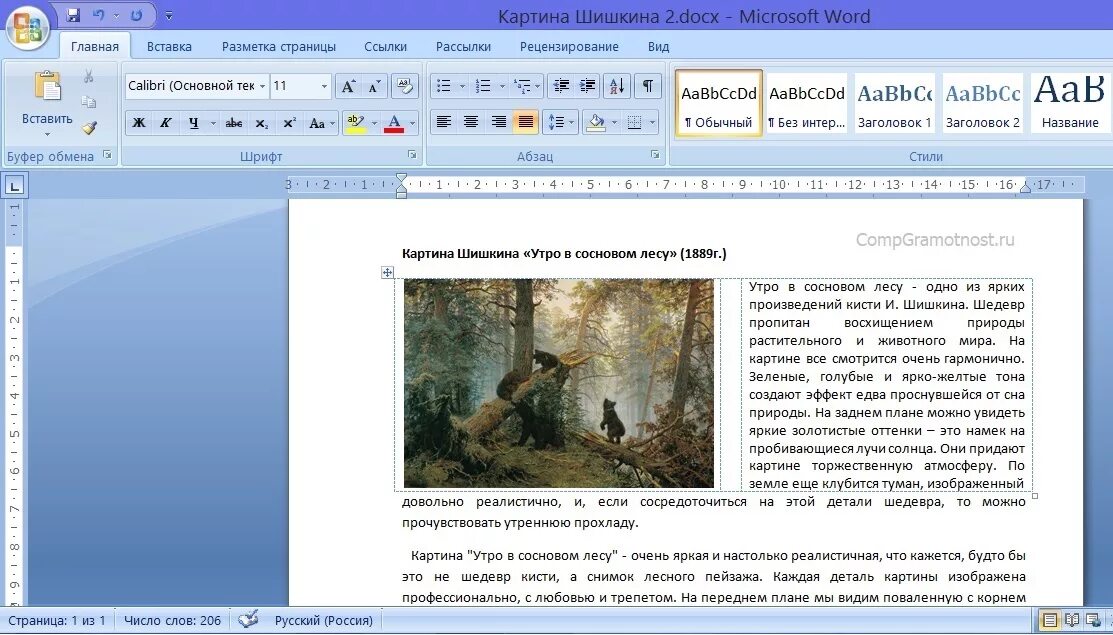The height and width of the screenshot is (635, 1113).
Task: Toggle justify alignment button
Action: pyautogui.click(x=526, y=122)
